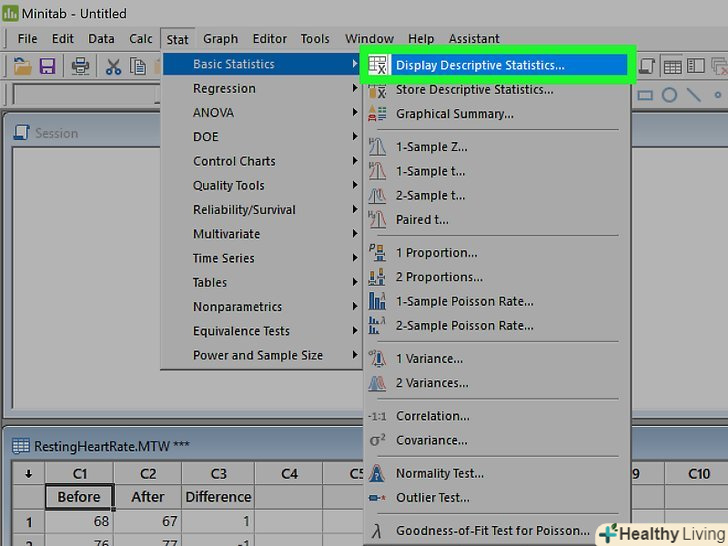Click the Goodness-of-Fit lambda icon
Image resolution: width=728 pixels, height=546 pixels.
(377, 531)
